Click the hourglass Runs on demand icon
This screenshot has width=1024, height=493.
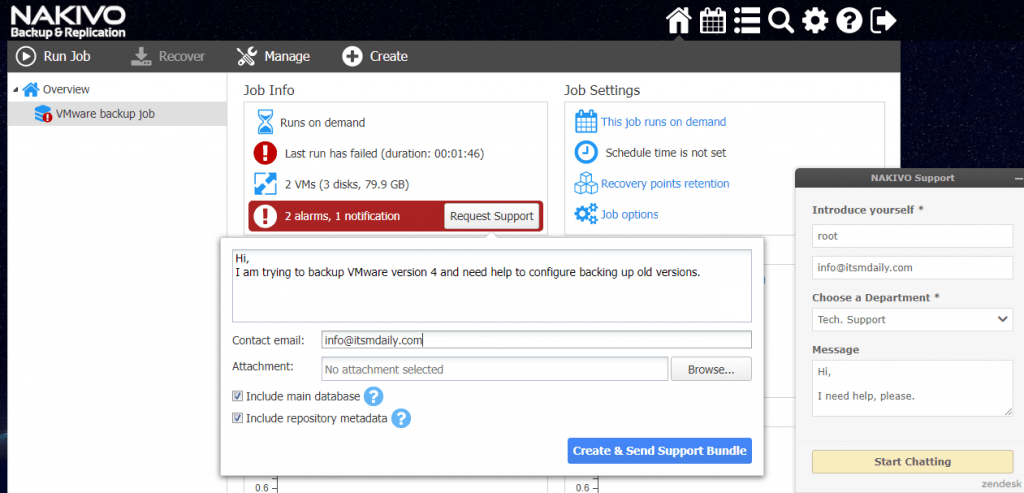click(265, 122)
